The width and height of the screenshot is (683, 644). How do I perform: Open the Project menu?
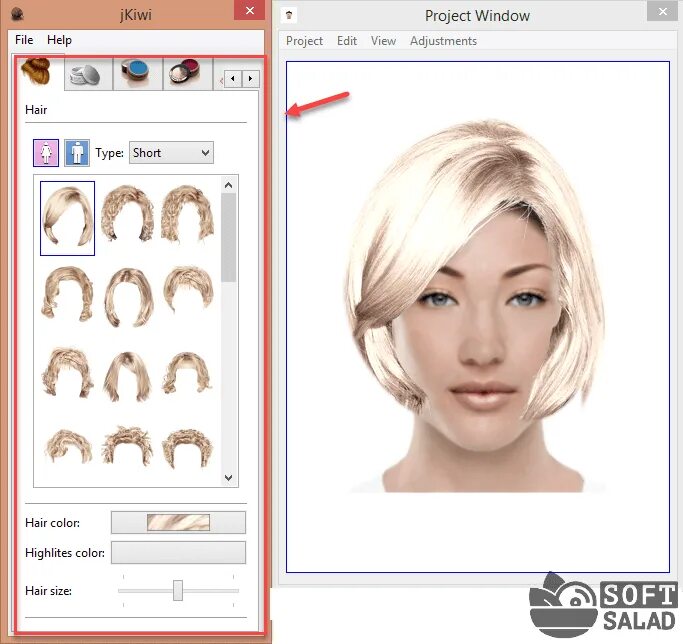304,41
